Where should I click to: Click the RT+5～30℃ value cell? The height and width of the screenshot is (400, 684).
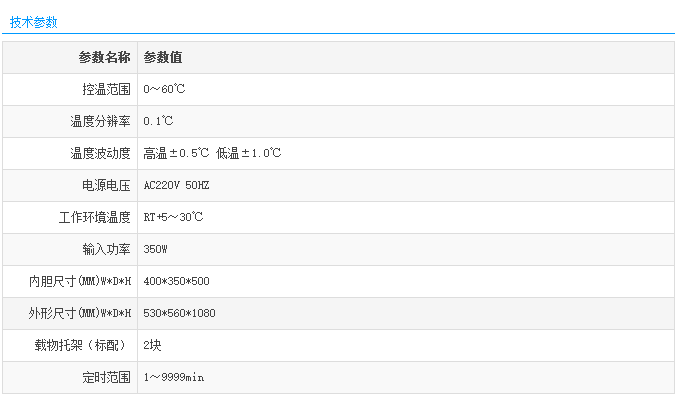tap(173, 217)
